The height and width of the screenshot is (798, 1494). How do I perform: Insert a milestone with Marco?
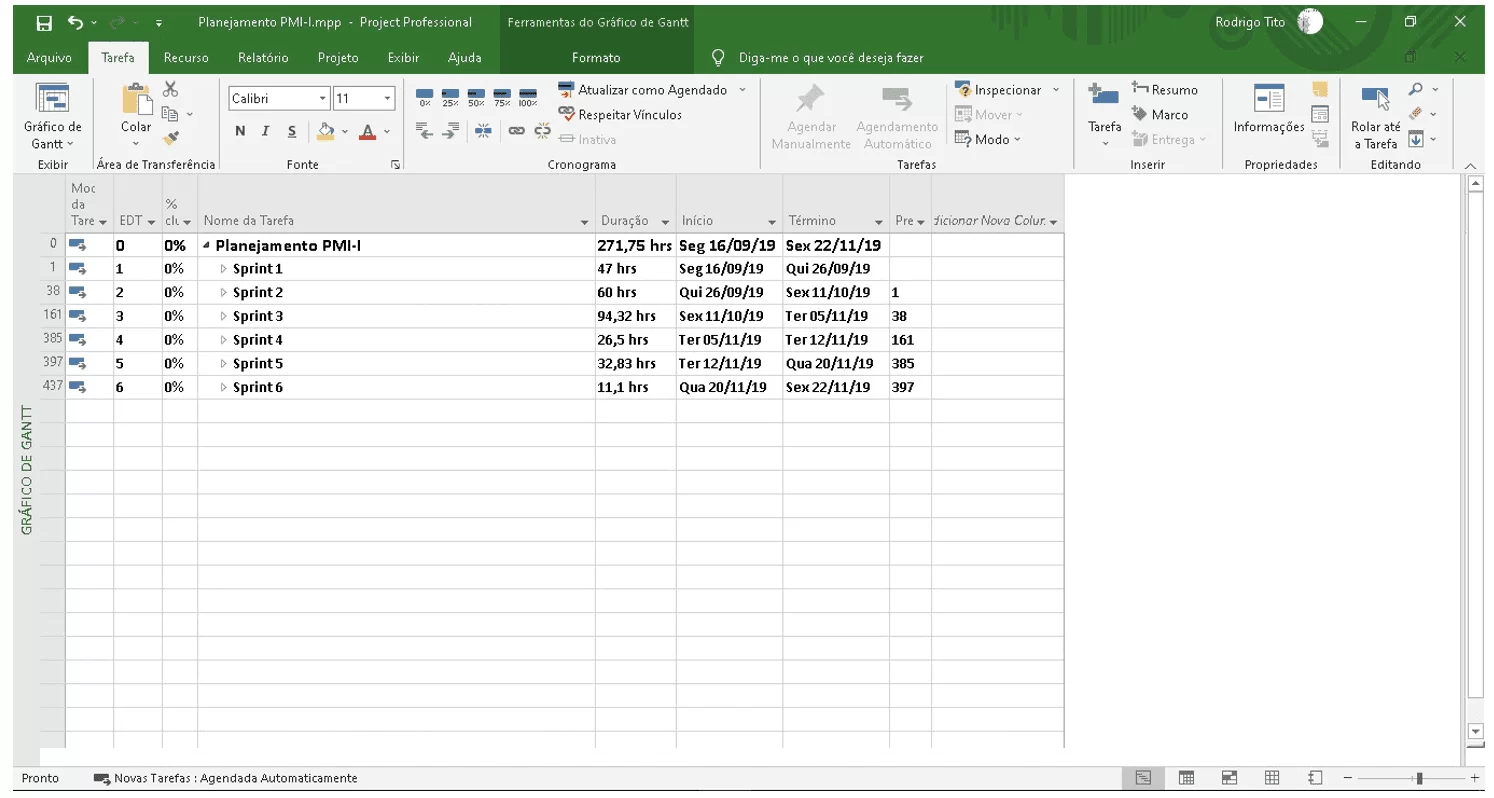point(1159,115)
